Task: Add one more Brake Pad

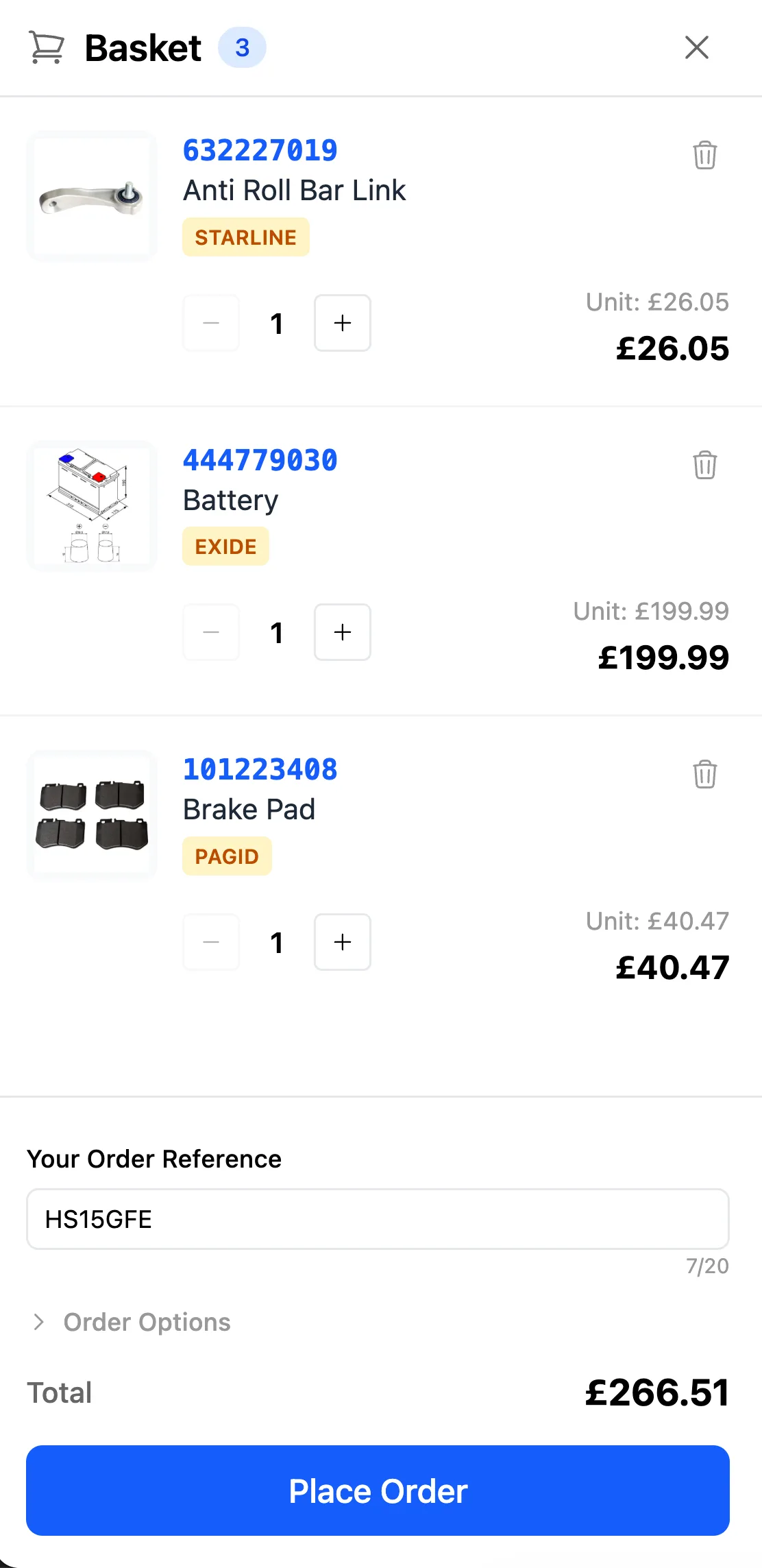Action: 342,942
